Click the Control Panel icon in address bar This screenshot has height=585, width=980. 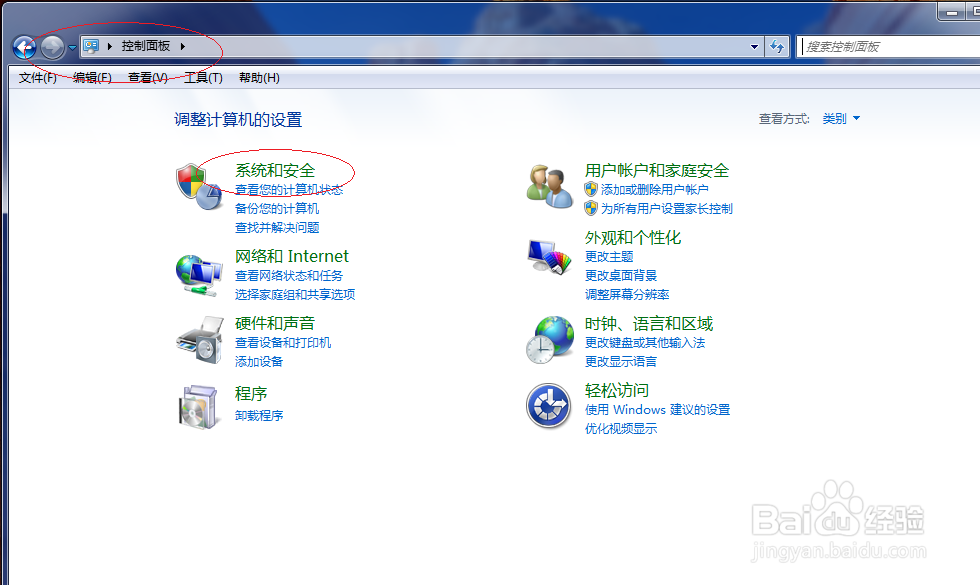click(91, 46)
